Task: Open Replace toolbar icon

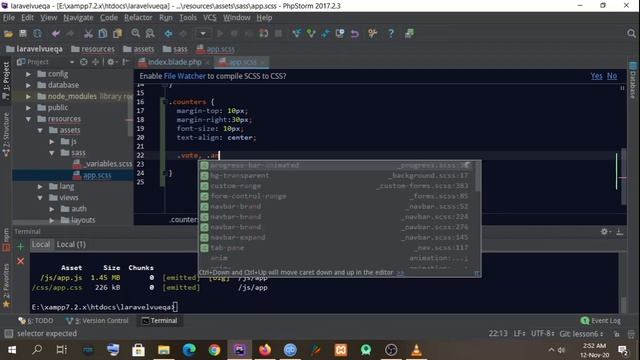Action: click(x=150, y=33)
